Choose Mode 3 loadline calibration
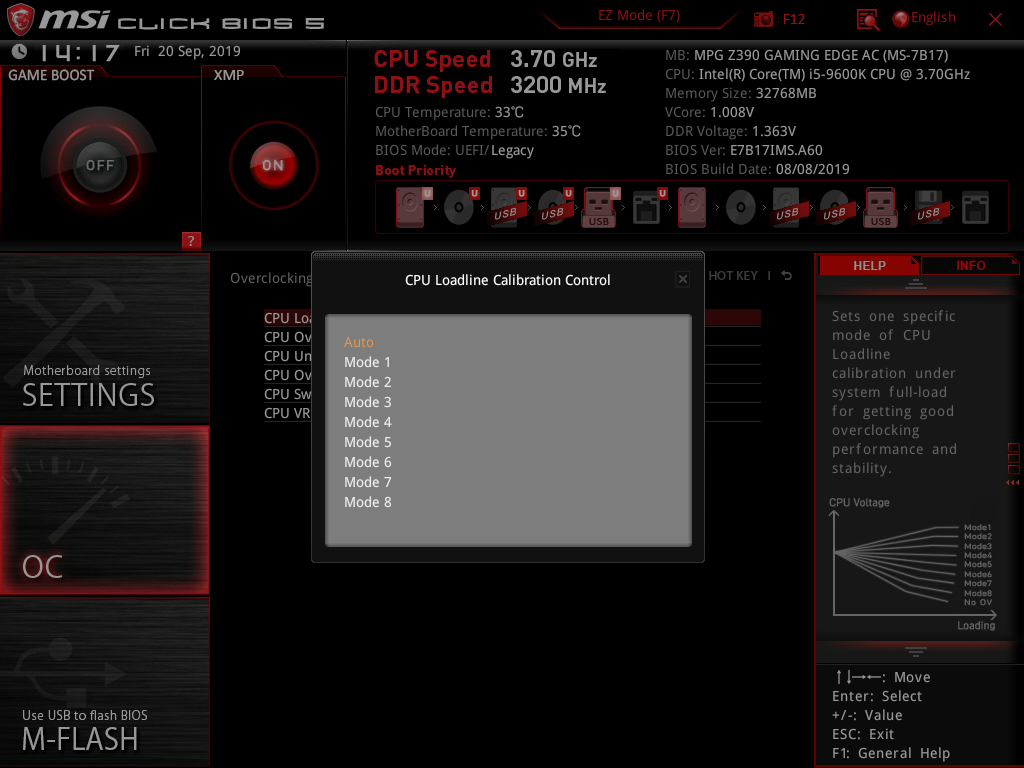This screenshot has width=1024, height=768. pos(368,402)
